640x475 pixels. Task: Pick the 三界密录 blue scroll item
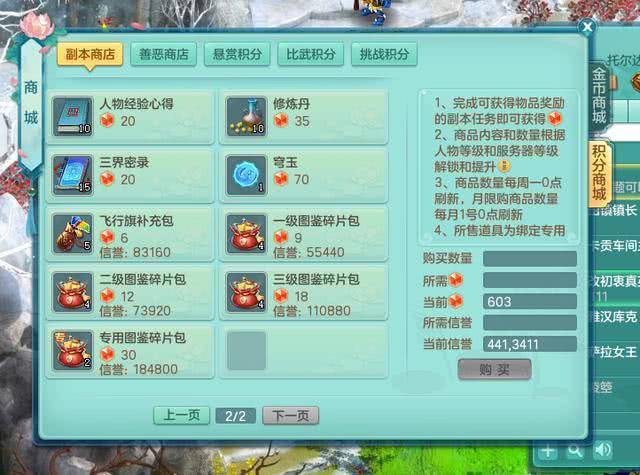[x=73, y=175]
